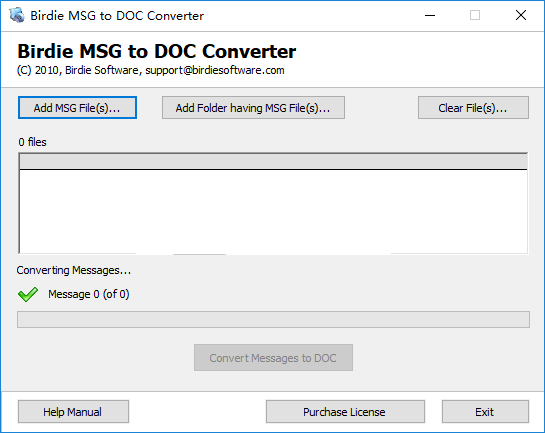The width and height of the screenshot is (545, 433).
Task: Clear File(s) from the list
Action: coord(473,108)
